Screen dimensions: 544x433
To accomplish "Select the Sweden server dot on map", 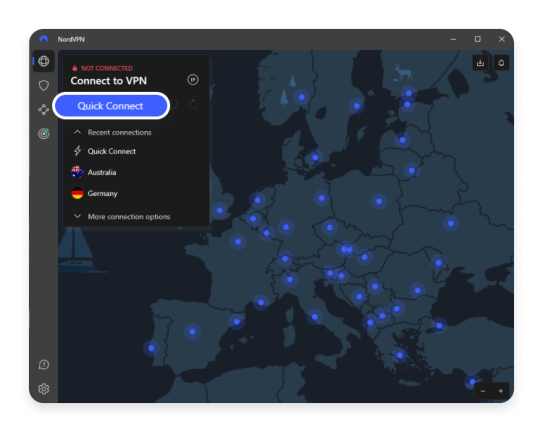I will click(357, 106).
